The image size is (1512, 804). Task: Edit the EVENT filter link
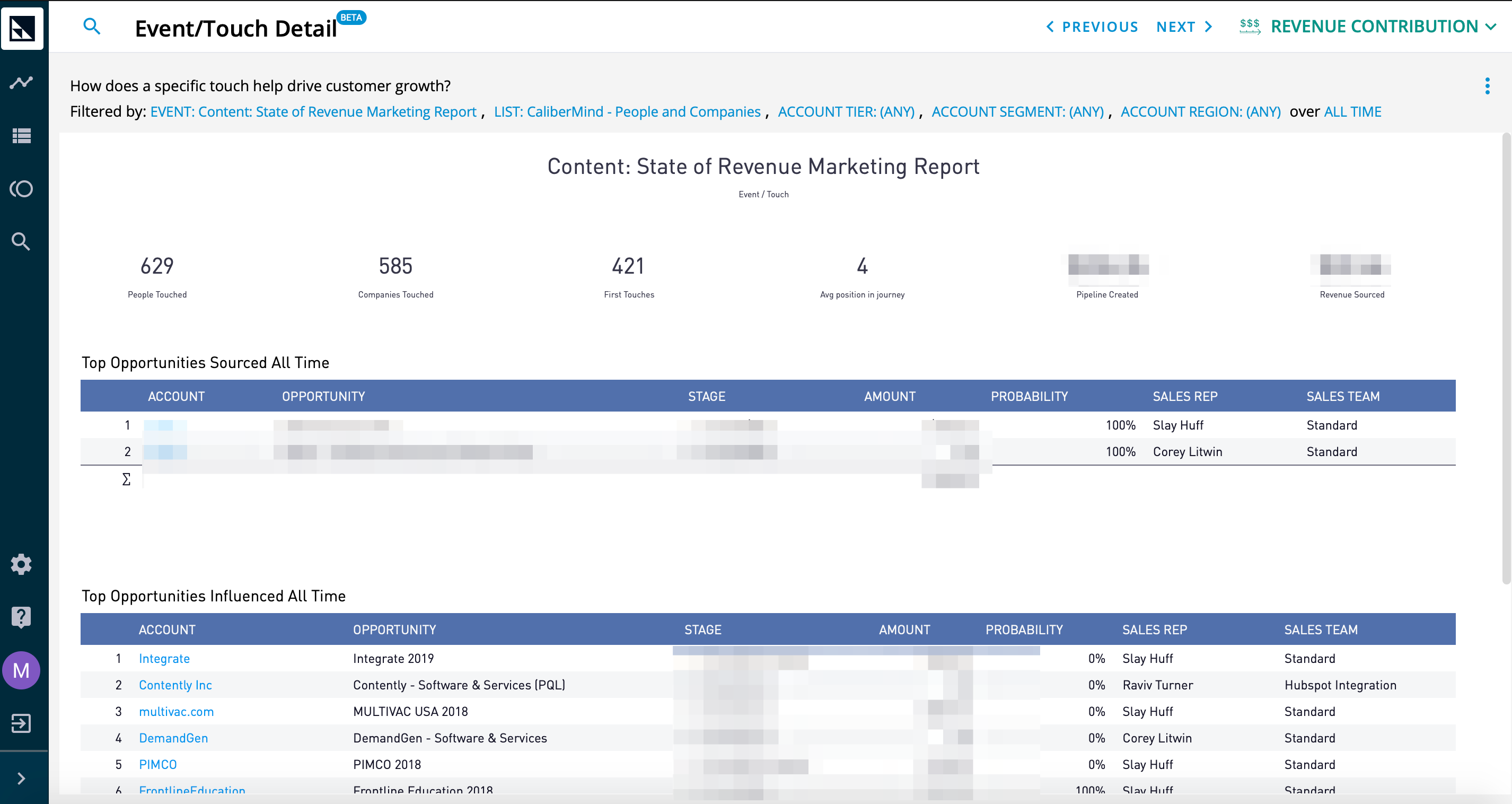313,111
